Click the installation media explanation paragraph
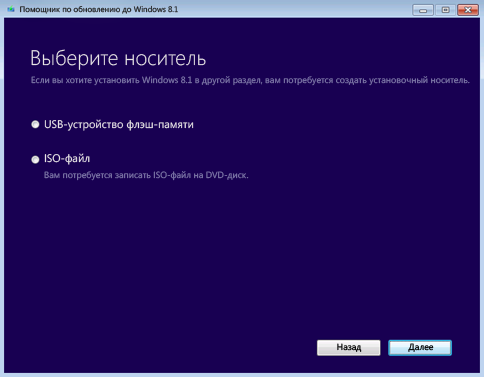This screenshot has width=484, height=377. point(250,80)
